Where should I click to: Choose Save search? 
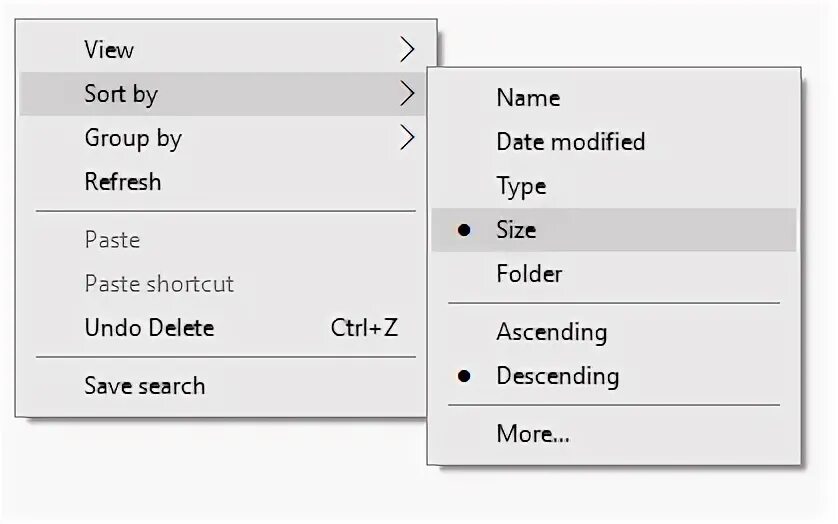[x=144, y=386]
